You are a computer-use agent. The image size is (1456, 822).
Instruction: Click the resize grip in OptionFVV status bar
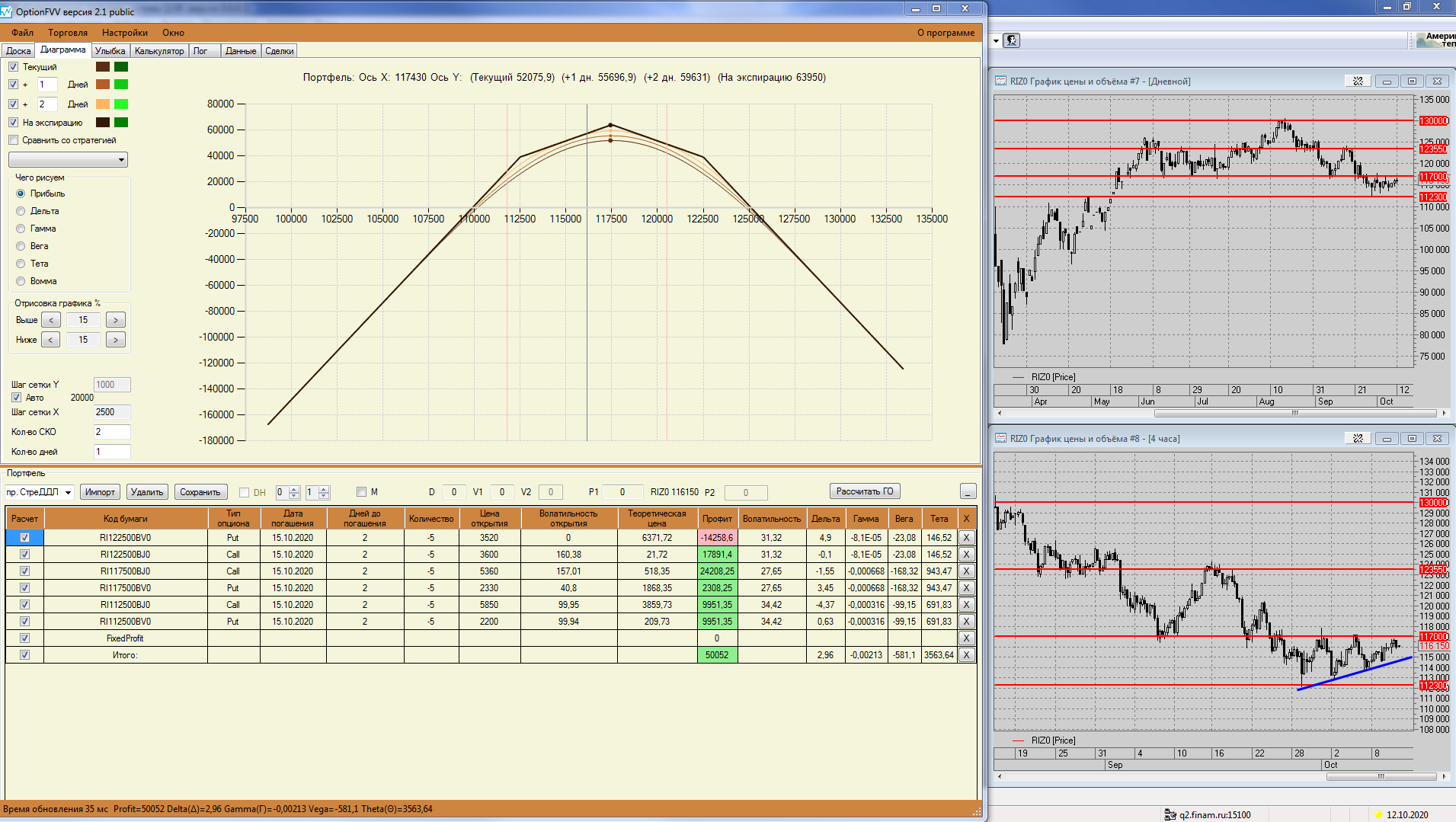(x=976, y=811)
